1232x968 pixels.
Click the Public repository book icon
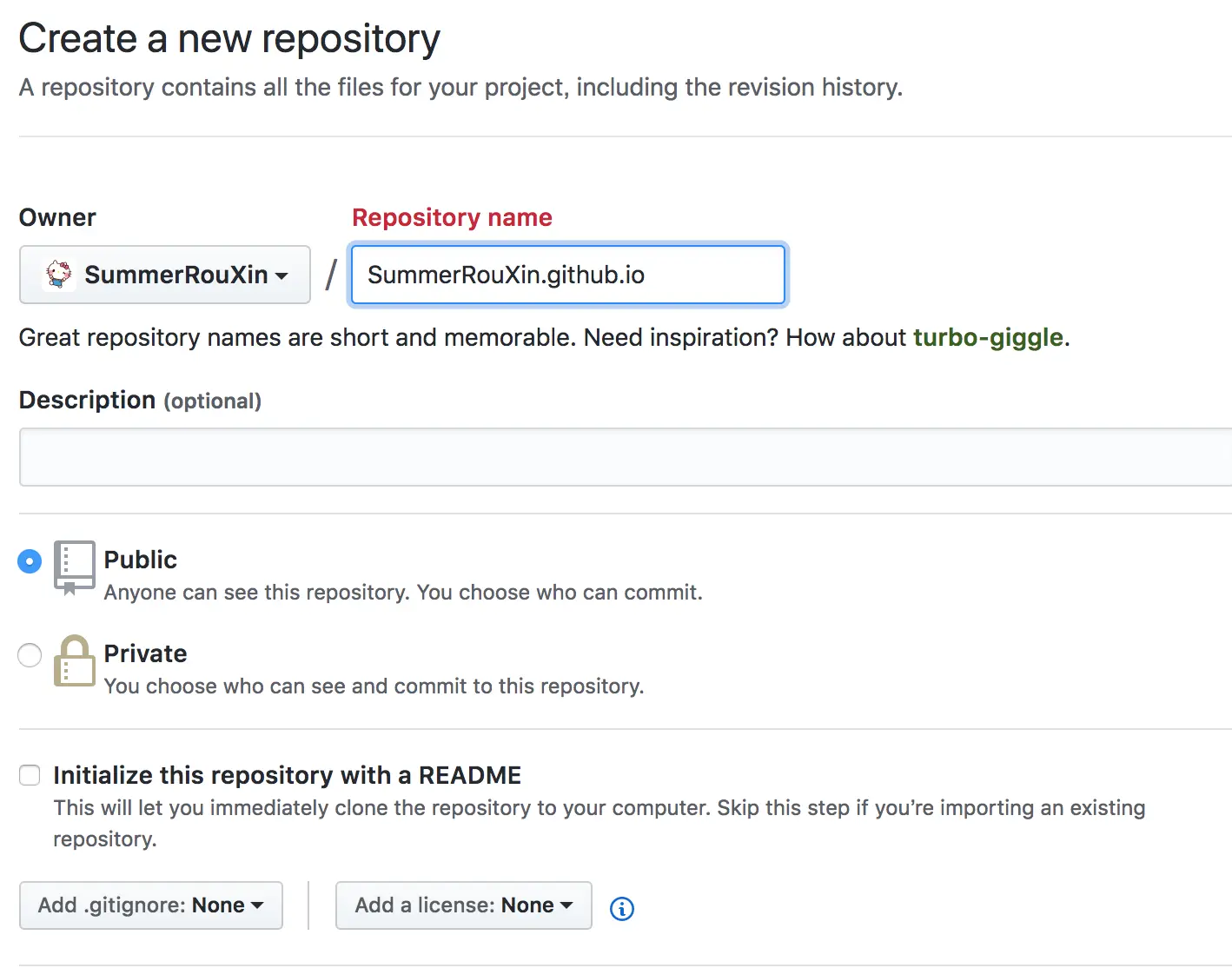(74, 567)
